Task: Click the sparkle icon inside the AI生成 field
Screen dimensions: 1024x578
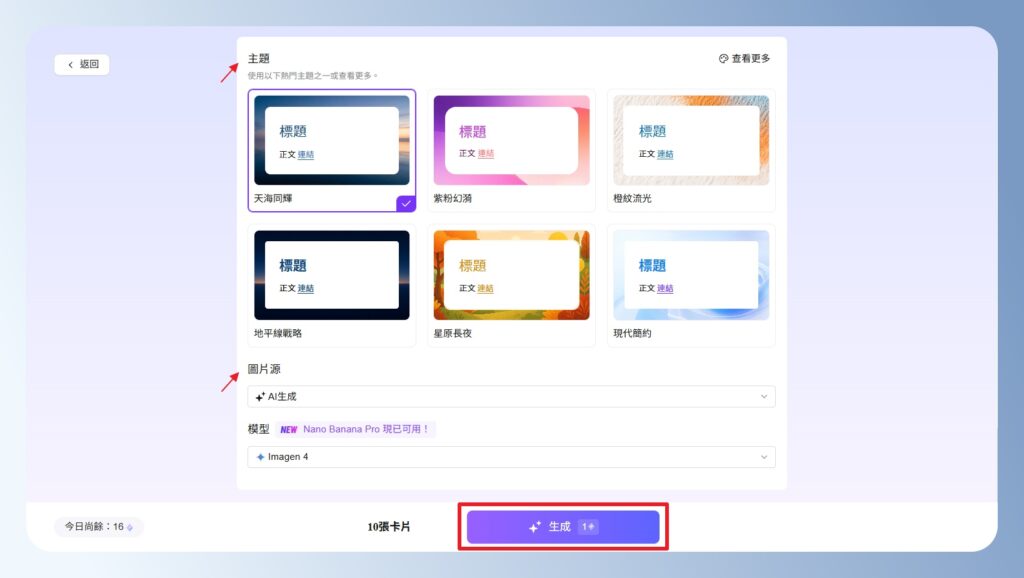Action: pyautogui.click(x=260, y=396)
